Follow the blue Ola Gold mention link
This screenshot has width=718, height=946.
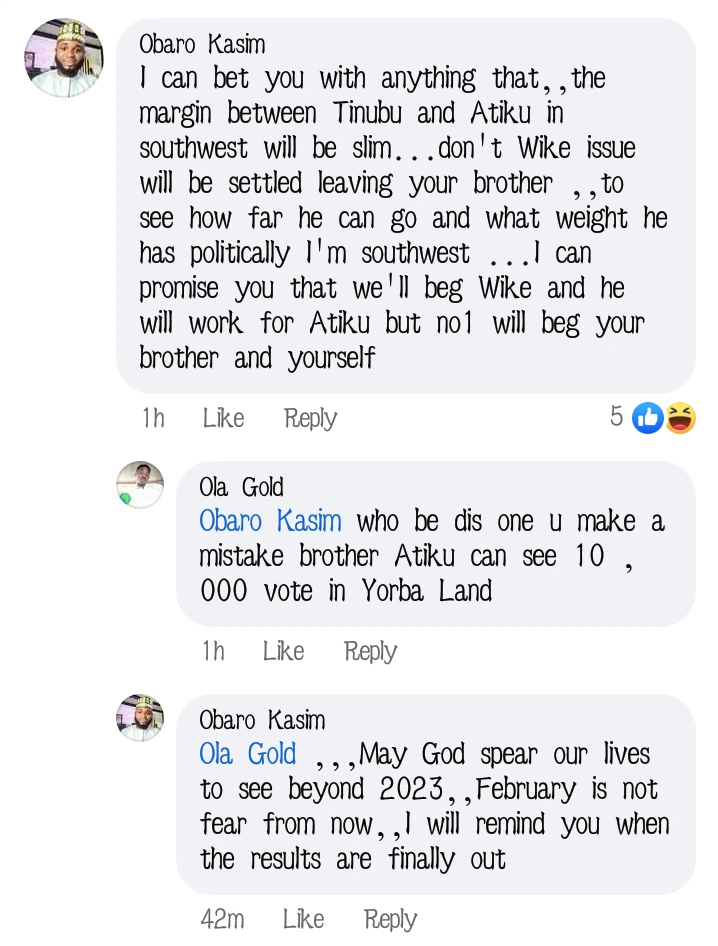(x=247, y=754)
